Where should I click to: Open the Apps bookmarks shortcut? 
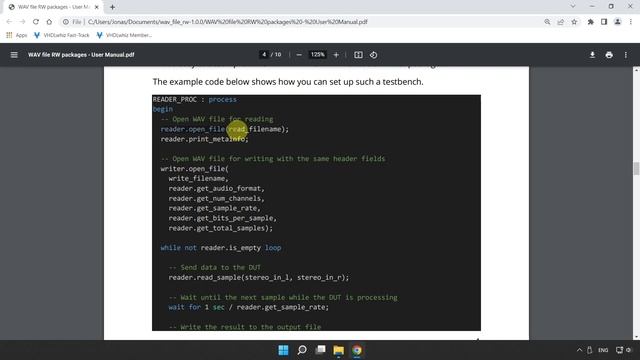click(17, 35)
